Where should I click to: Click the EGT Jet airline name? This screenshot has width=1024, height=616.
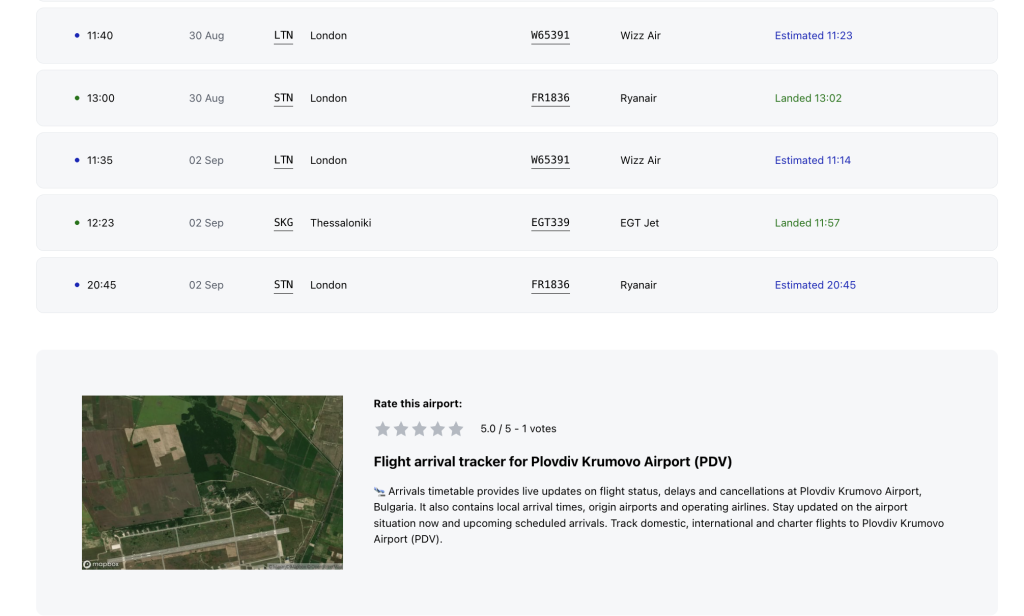point(639,223)
